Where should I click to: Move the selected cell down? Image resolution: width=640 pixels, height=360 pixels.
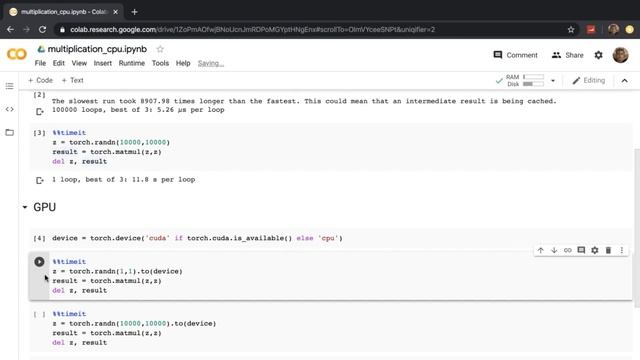(554, 250)
